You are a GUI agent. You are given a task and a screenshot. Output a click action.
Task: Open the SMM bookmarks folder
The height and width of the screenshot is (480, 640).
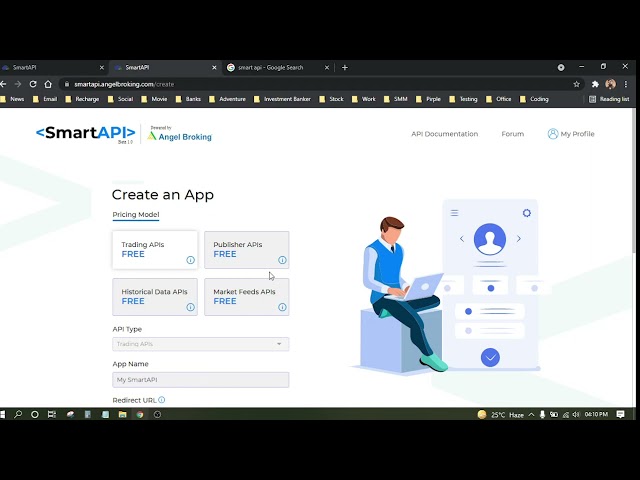pos(396,99)
